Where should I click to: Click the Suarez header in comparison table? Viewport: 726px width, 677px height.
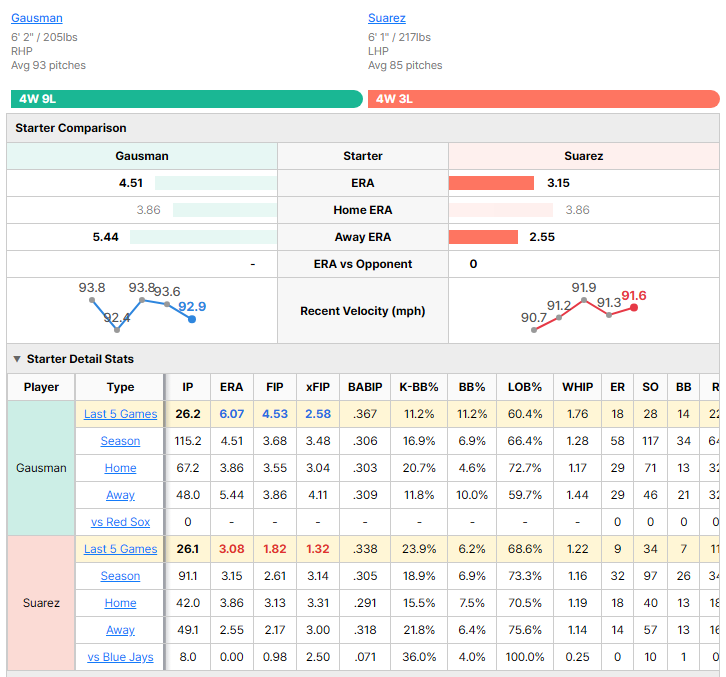[x=583, y=156]
